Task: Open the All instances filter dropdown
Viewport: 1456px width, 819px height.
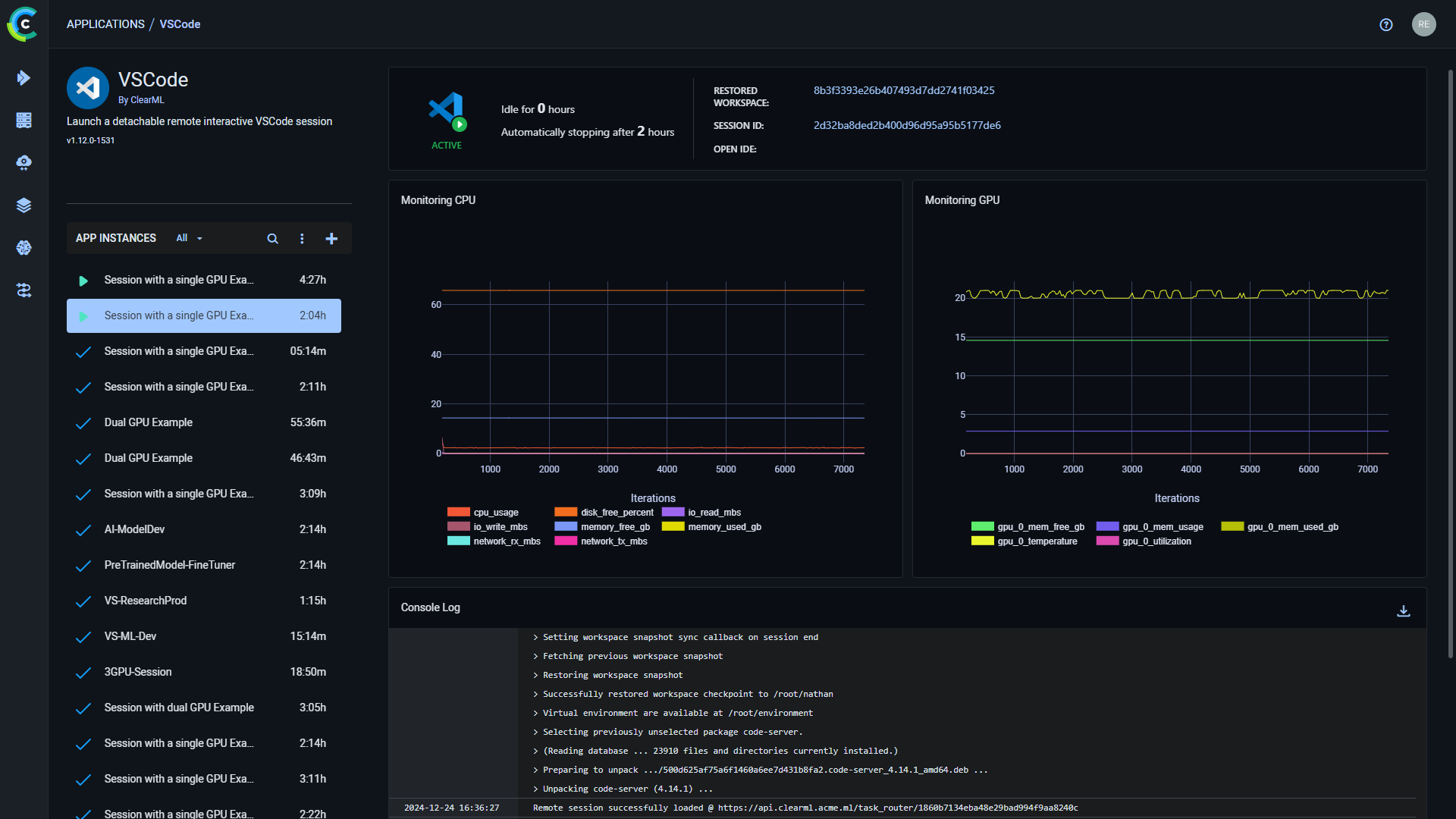Action: point(188,238)
